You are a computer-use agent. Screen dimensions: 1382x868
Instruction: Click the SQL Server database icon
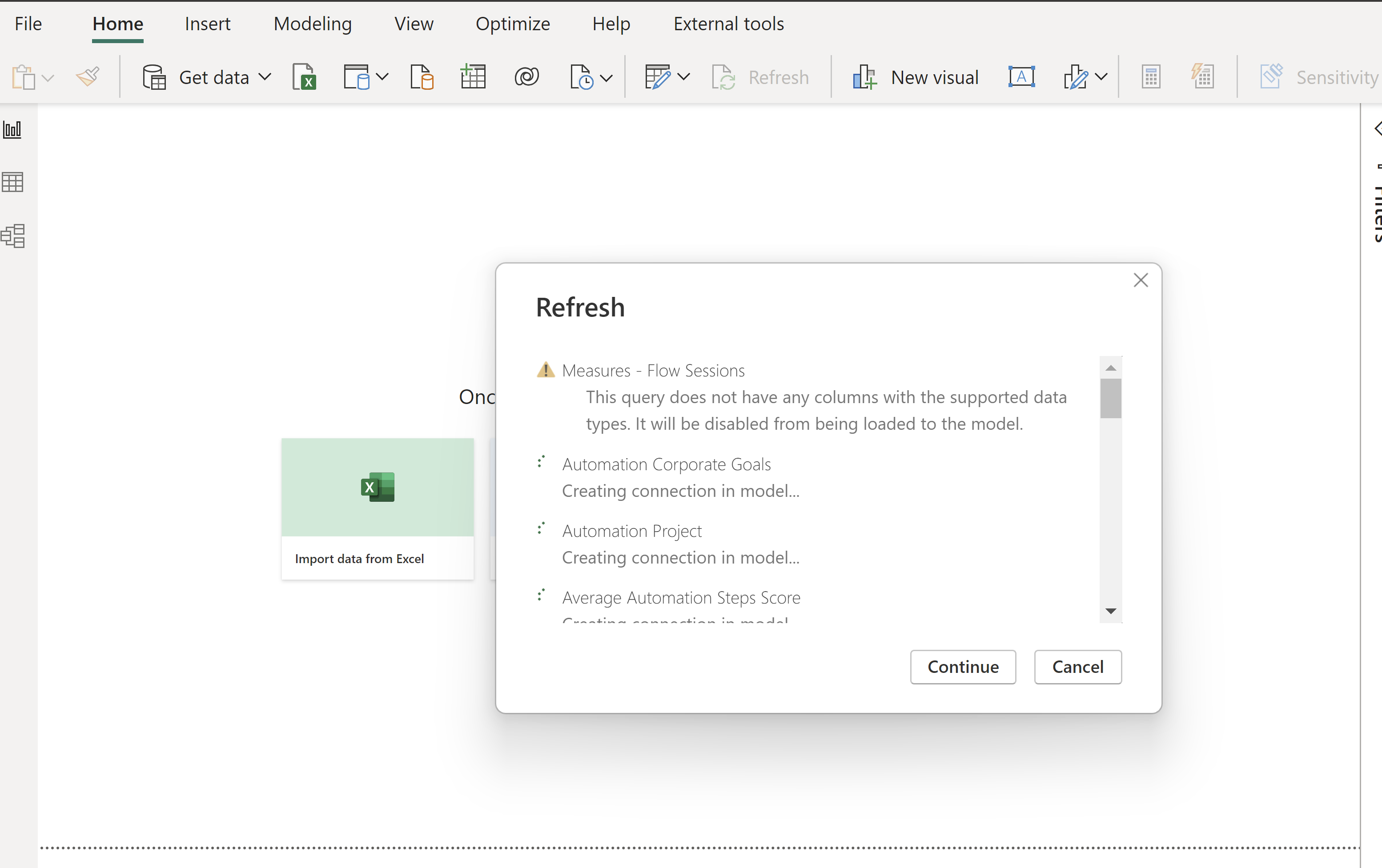coord(422,77)
